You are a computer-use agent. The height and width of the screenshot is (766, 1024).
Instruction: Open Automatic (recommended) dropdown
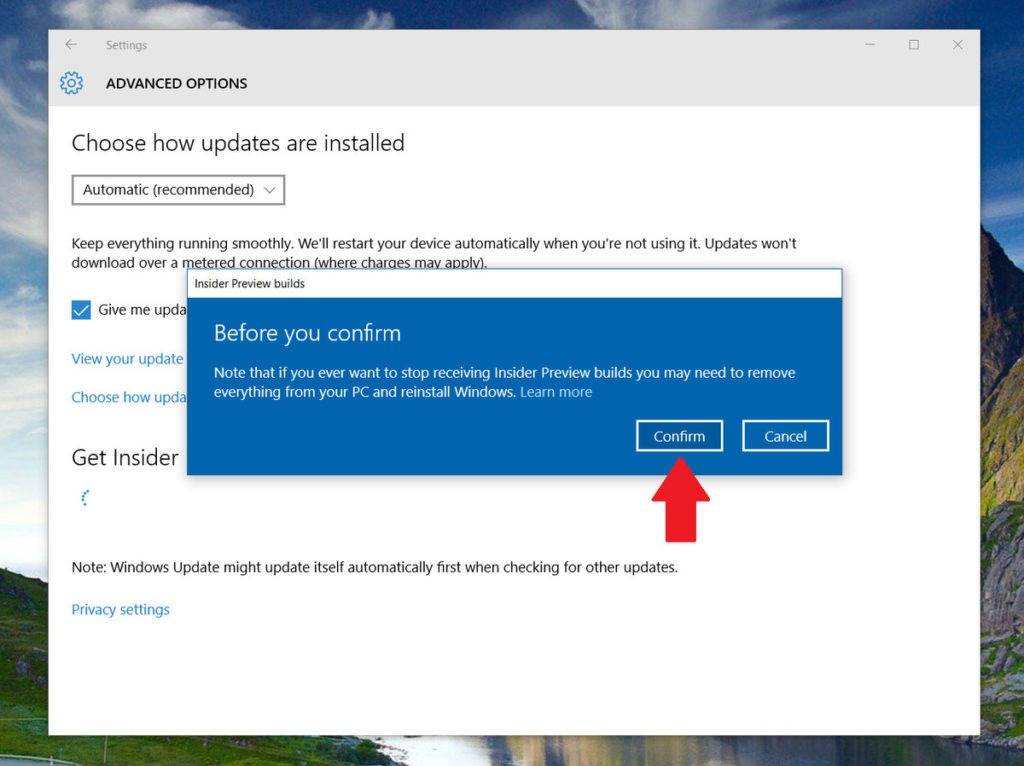tap(178, 190)
